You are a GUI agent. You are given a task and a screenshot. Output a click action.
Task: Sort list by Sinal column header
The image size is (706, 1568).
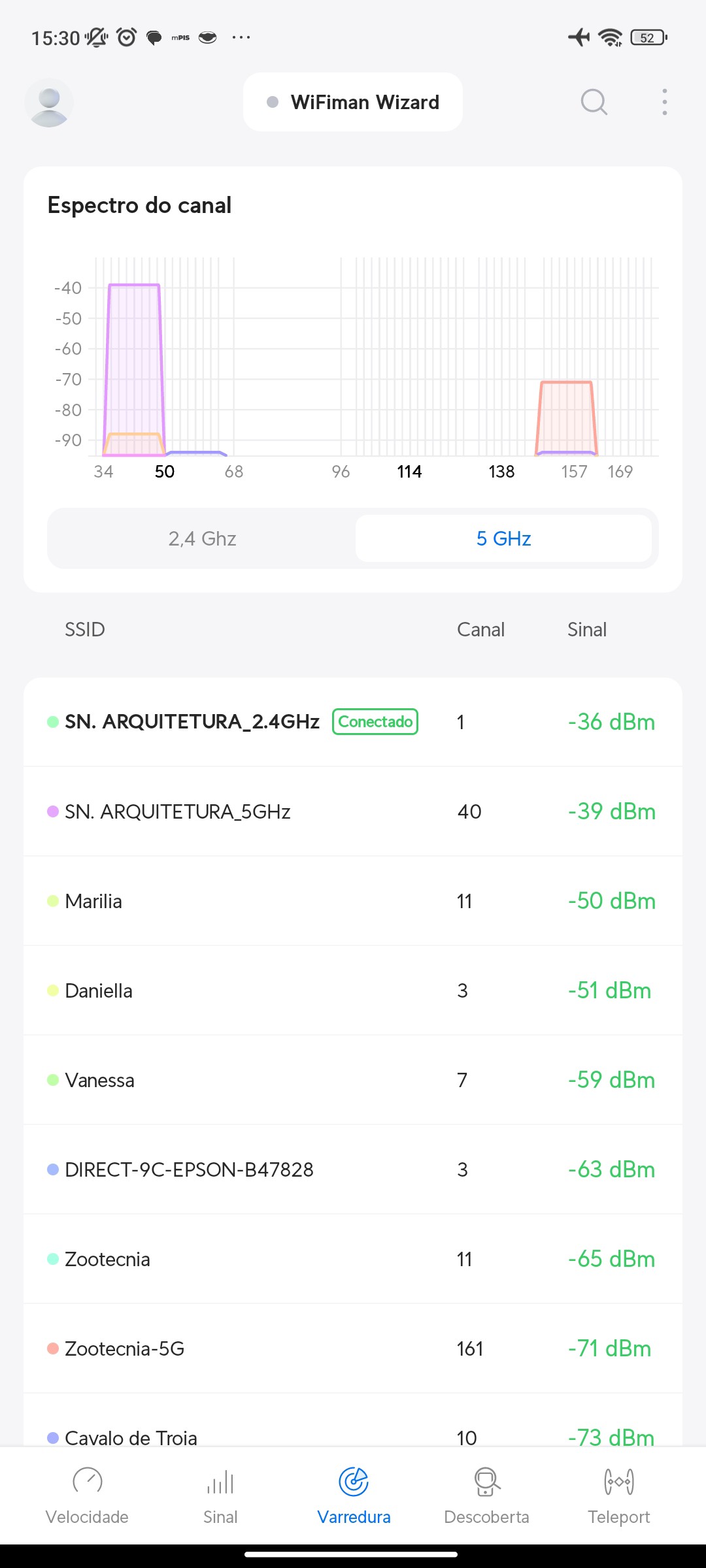coord(586,629)
